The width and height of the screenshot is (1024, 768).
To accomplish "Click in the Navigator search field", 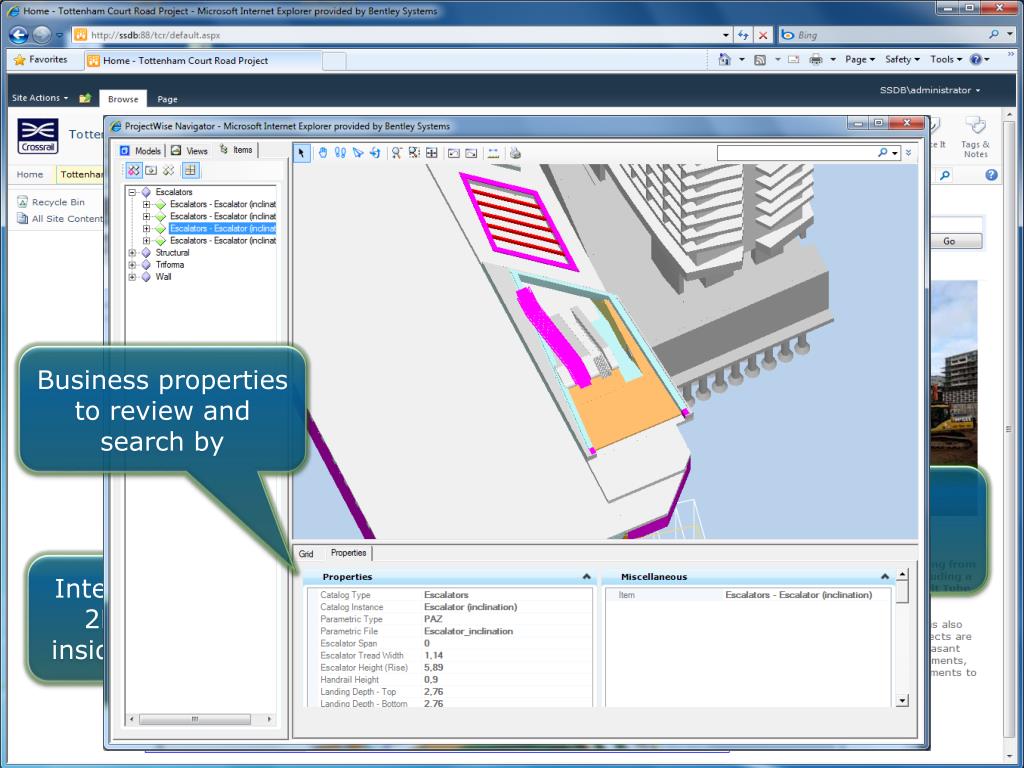I will 797,153.
